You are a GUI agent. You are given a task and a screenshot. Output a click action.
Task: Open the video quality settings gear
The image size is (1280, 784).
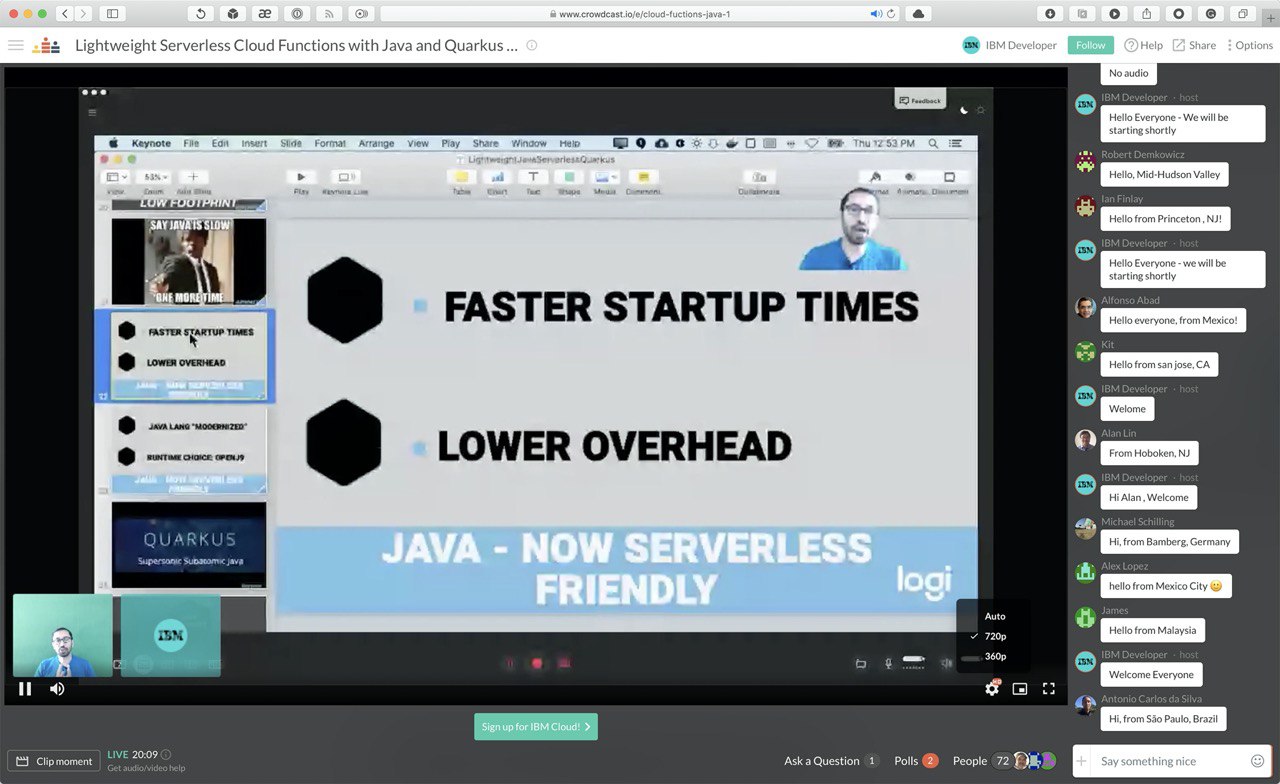point(992,688)
